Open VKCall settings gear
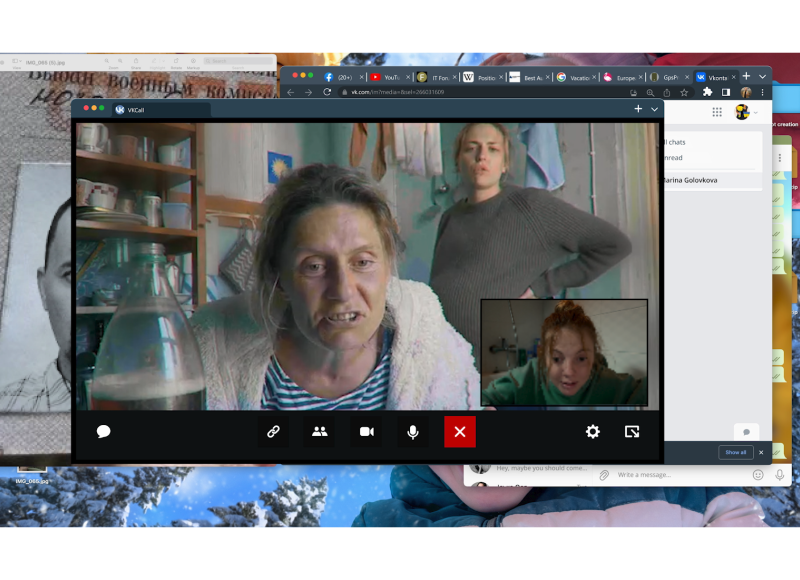The height and width of the screenshot is (580, 800). (592, 432)
